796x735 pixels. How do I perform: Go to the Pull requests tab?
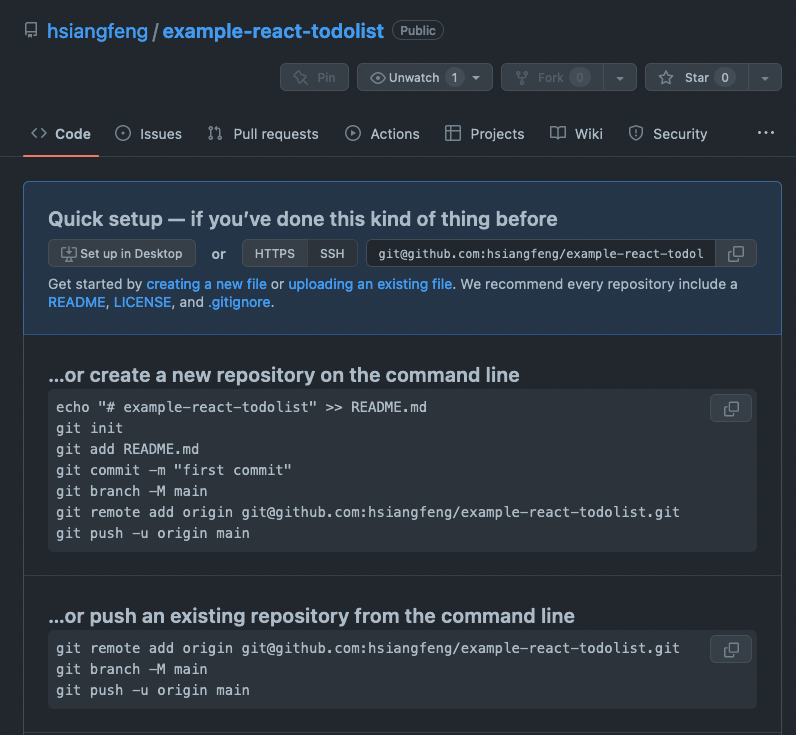pos(263,133)
